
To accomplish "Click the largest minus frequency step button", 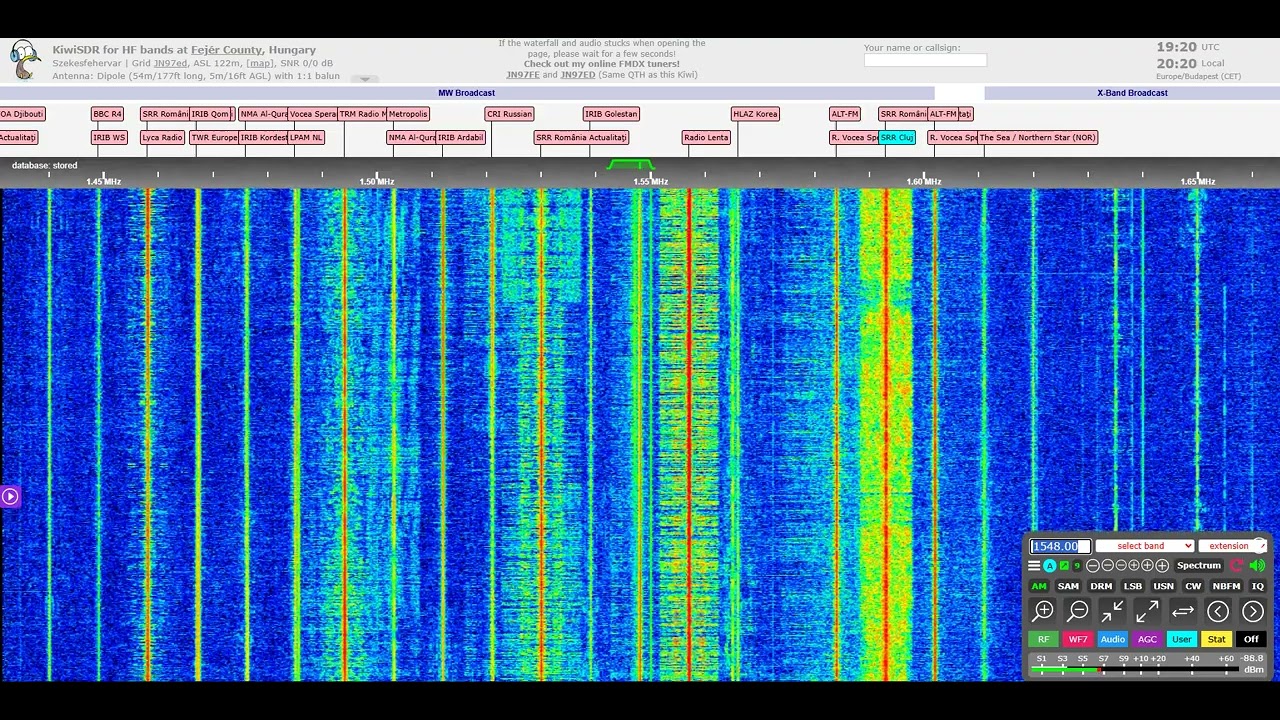I will [1093, 566].
